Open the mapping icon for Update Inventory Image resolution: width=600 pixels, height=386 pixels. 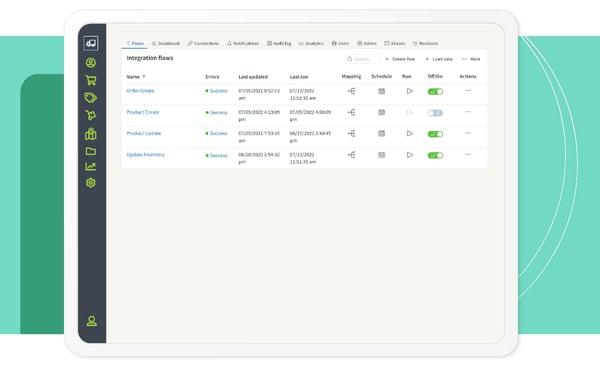351,155
